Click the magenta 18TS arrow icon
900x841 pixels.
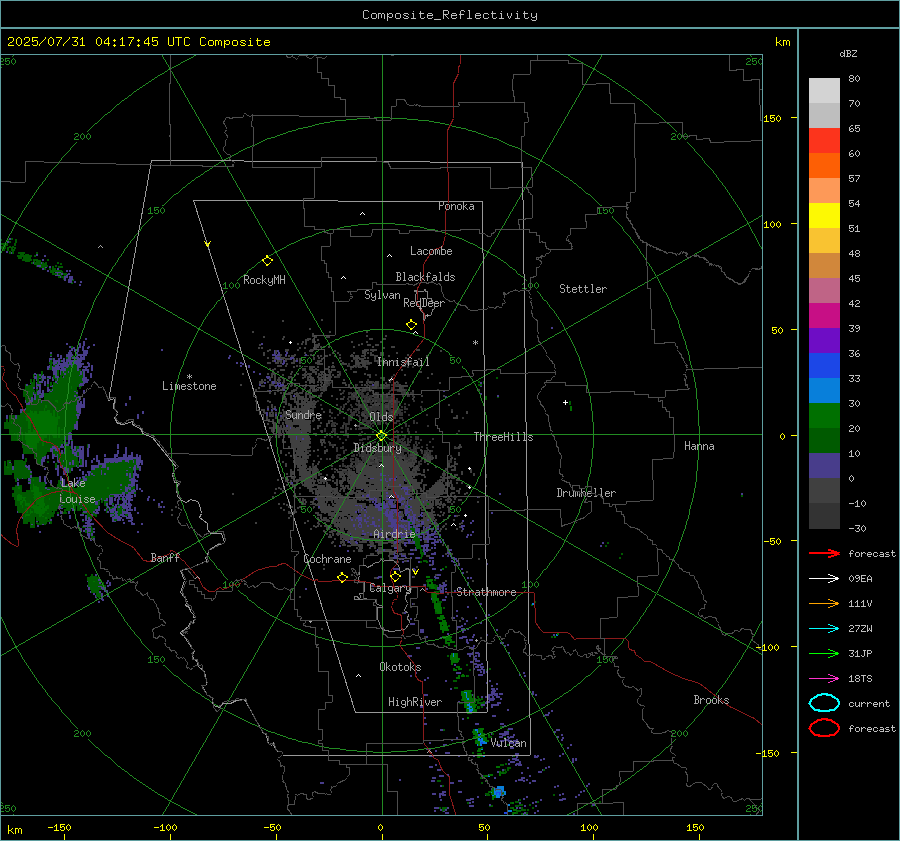click(x=824, y=679)
